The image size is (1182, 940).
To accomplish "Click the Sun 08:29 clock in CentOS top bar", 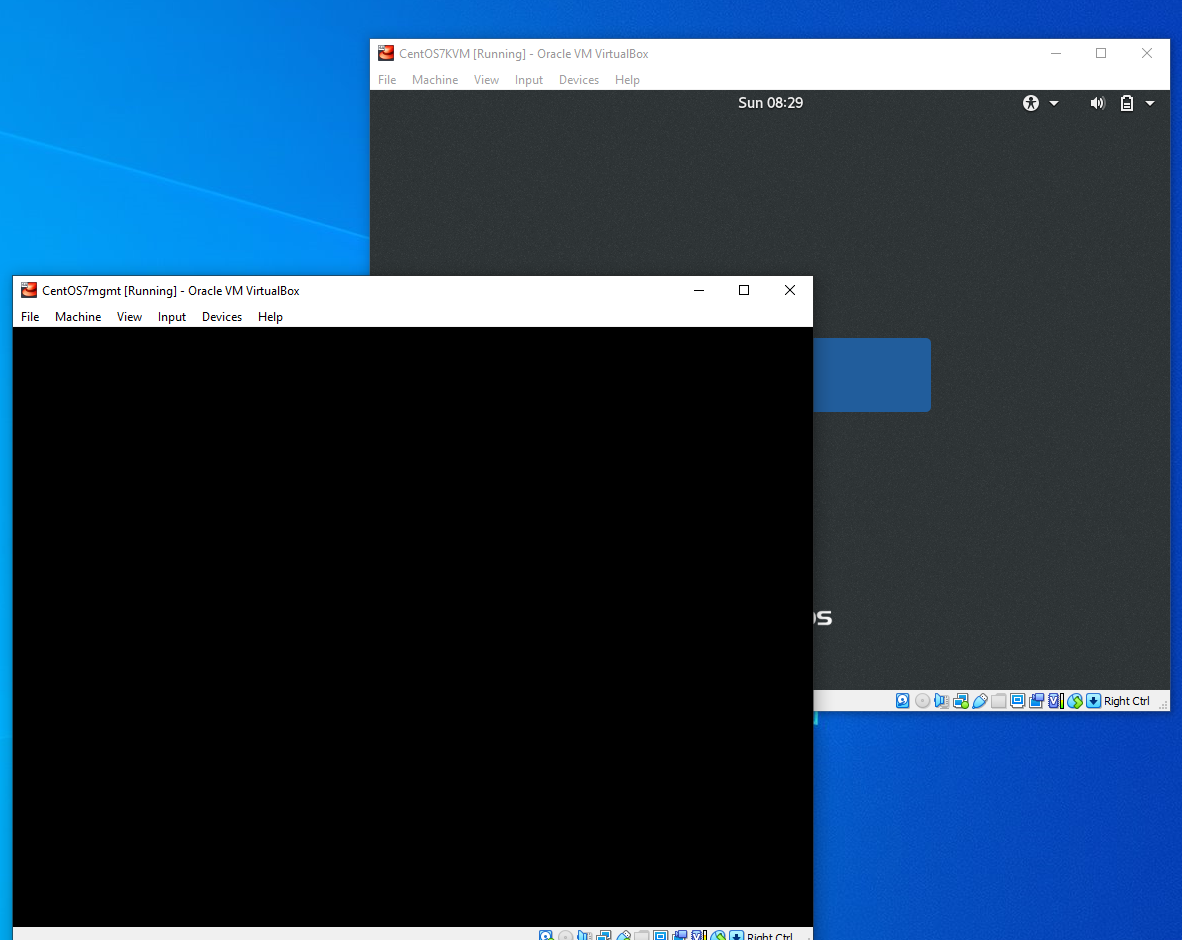I will tap(770, 103).
